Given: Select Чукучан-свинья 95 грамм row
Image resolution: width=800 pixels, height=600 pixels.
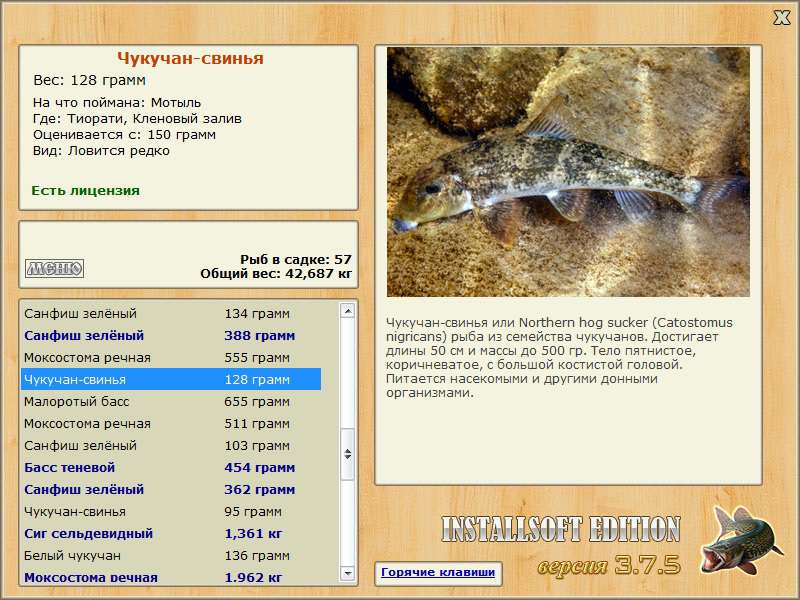Looking at the screenshot, I should point(171,511).
